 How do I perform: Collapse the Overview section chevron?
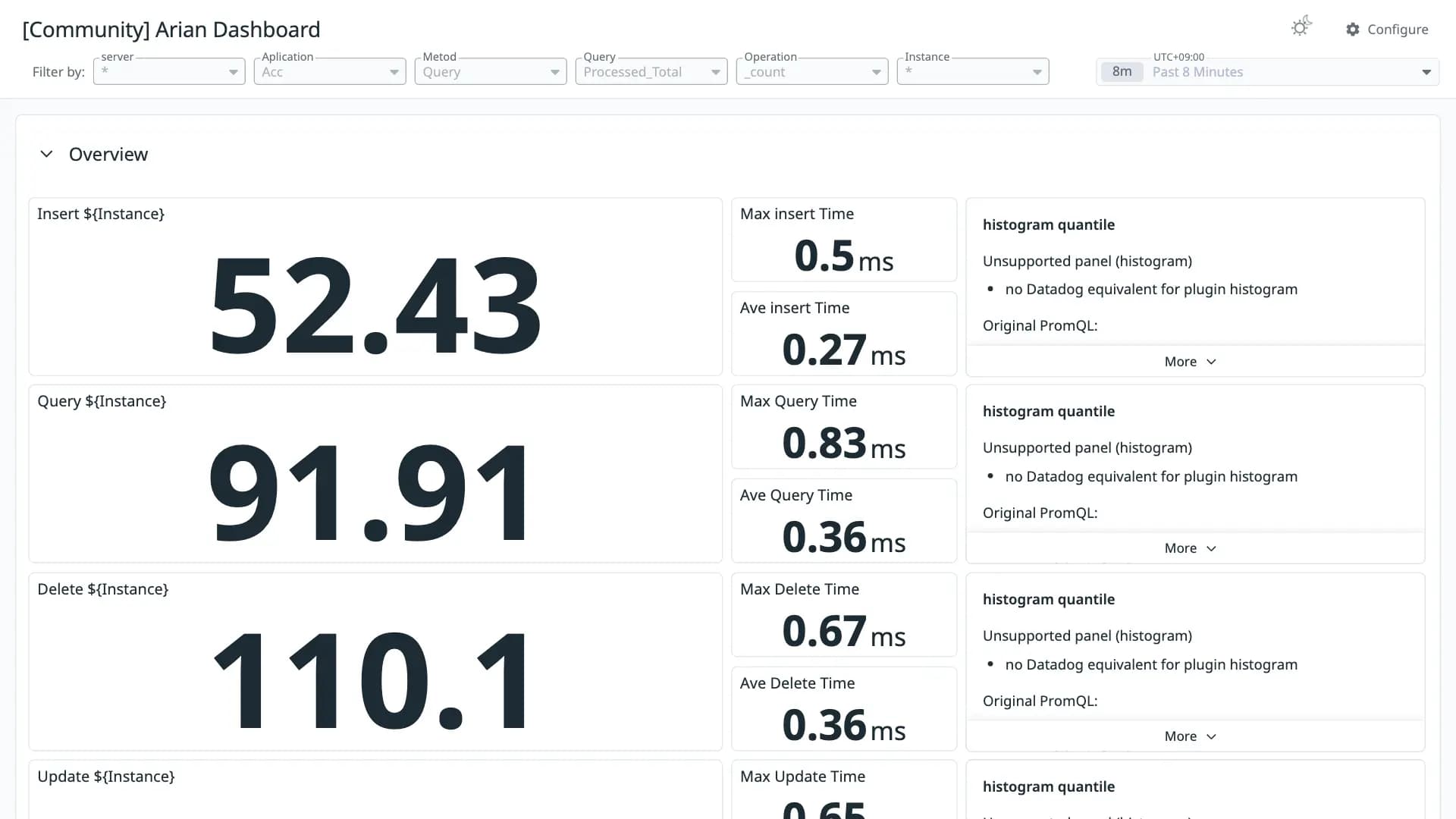pyautogui.click(x=46, y=154)
